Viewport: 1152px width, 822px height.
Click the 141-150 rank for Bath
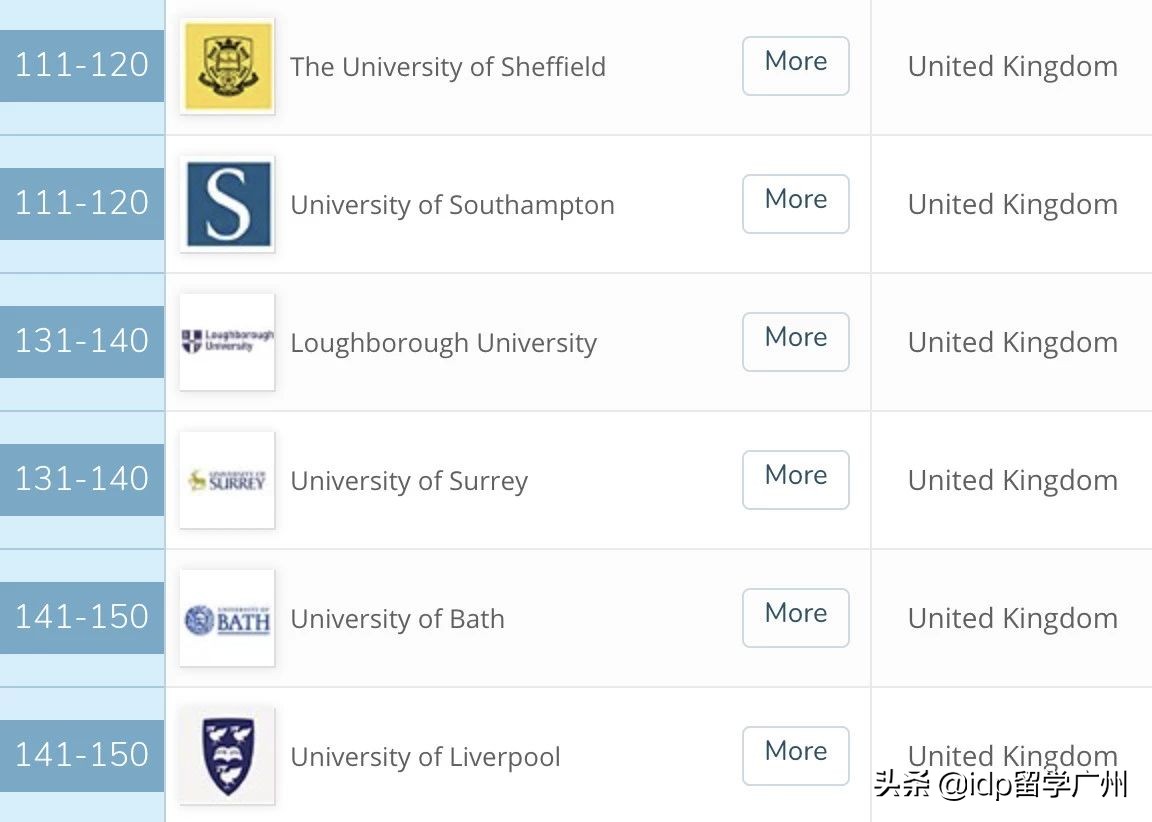82,617
